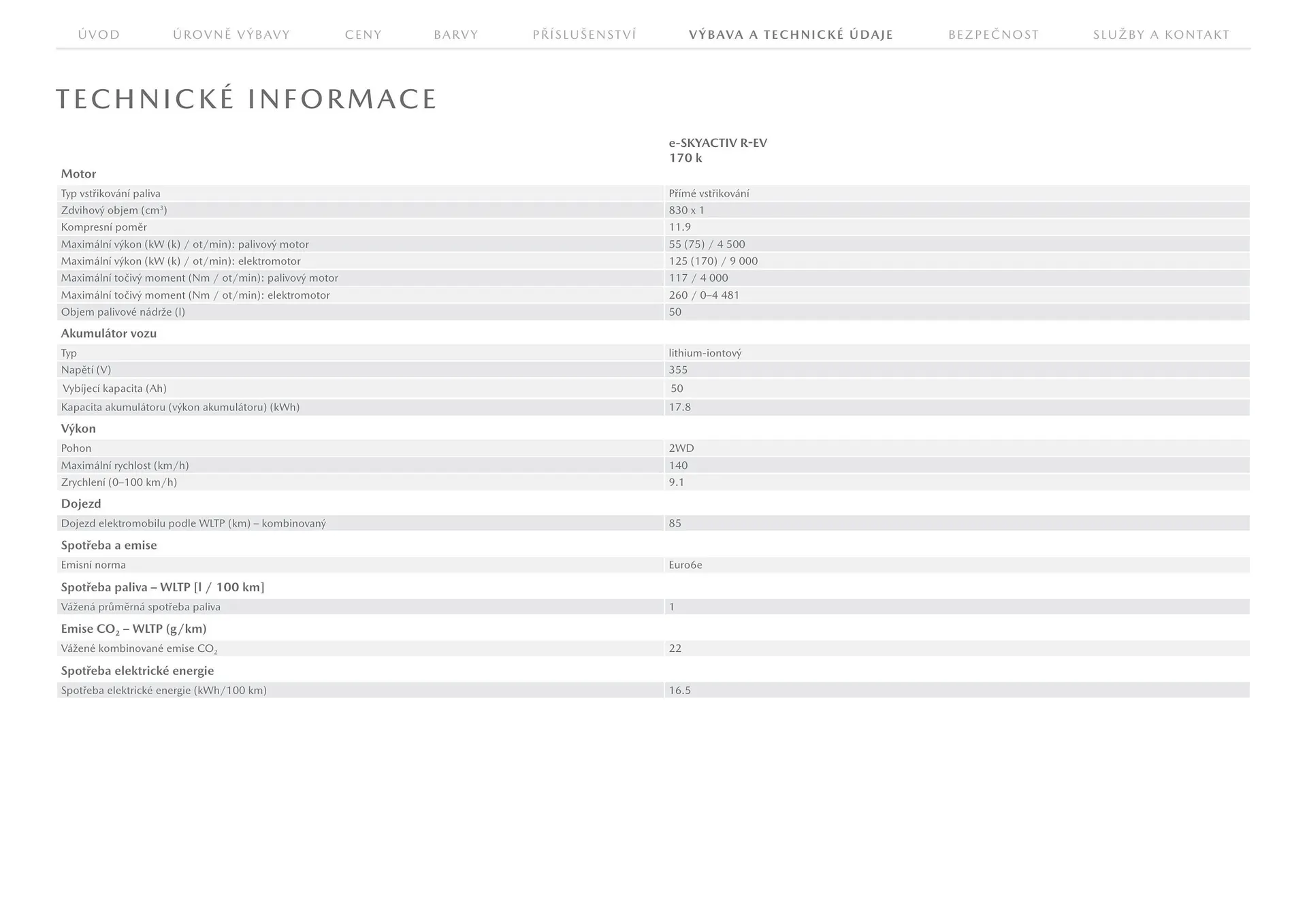
Task: Click the Dojezd section heading
Action: click(x=81, y=504)
